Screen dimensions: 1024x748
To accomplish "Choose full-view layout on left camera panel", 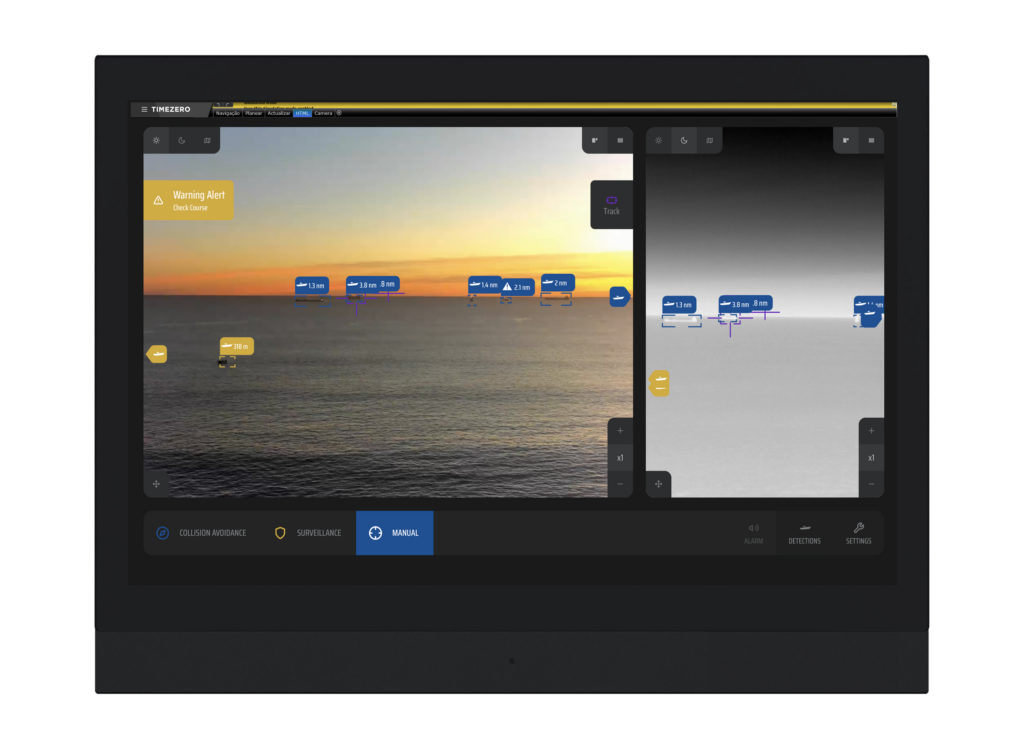I will [620, 140].
